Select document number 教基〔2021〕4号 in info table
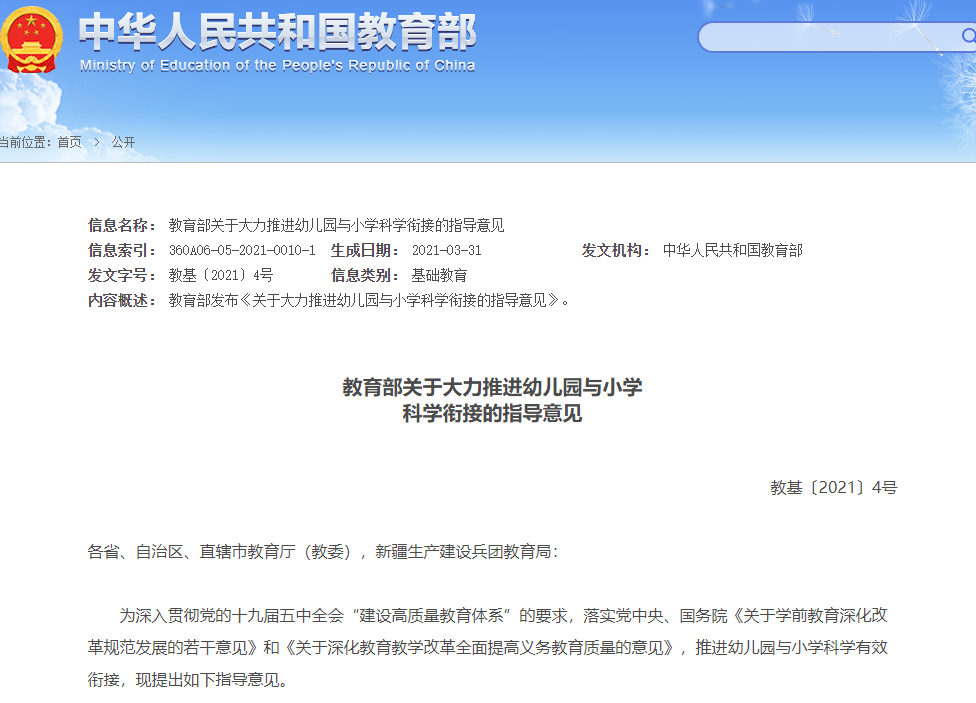976x703 pixels. click(221, 275)
